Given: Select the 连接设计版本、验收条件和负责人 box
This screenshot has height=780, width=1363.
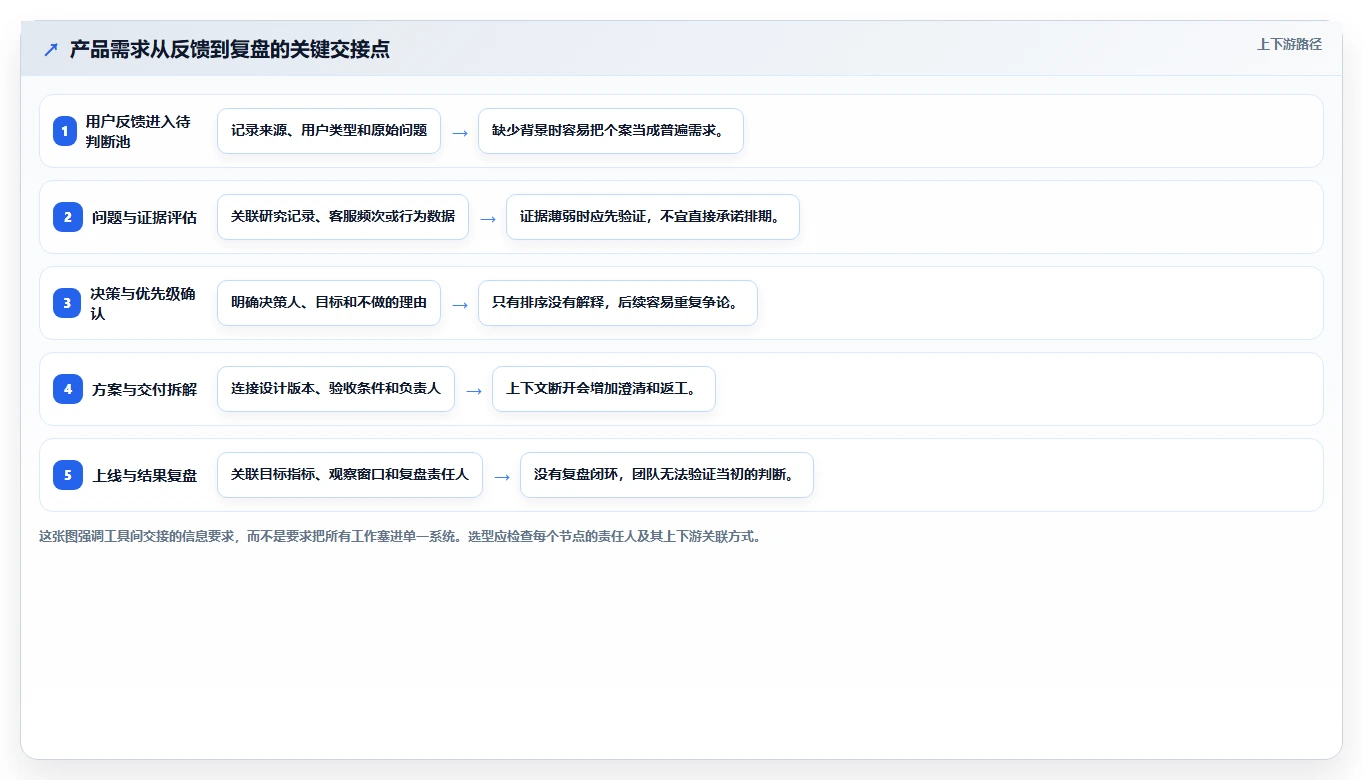Looking at the screenshot, I should [x=336, y=389].
